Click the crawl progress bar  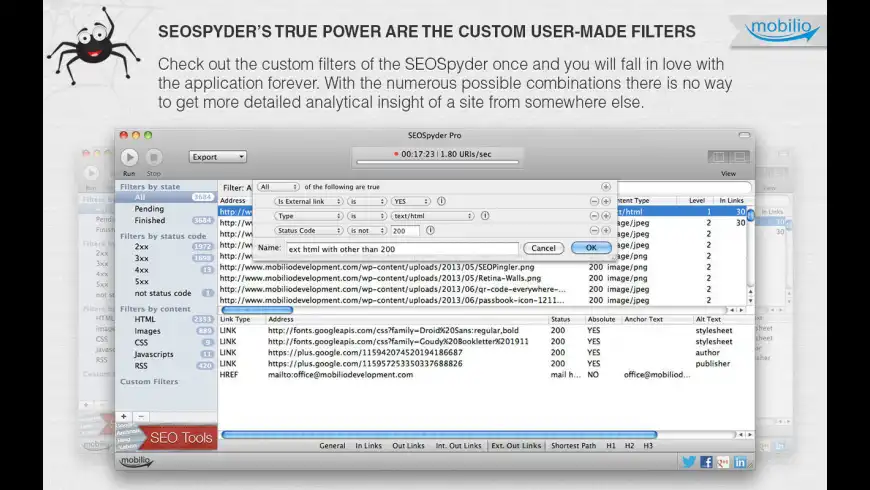[437, 162]
